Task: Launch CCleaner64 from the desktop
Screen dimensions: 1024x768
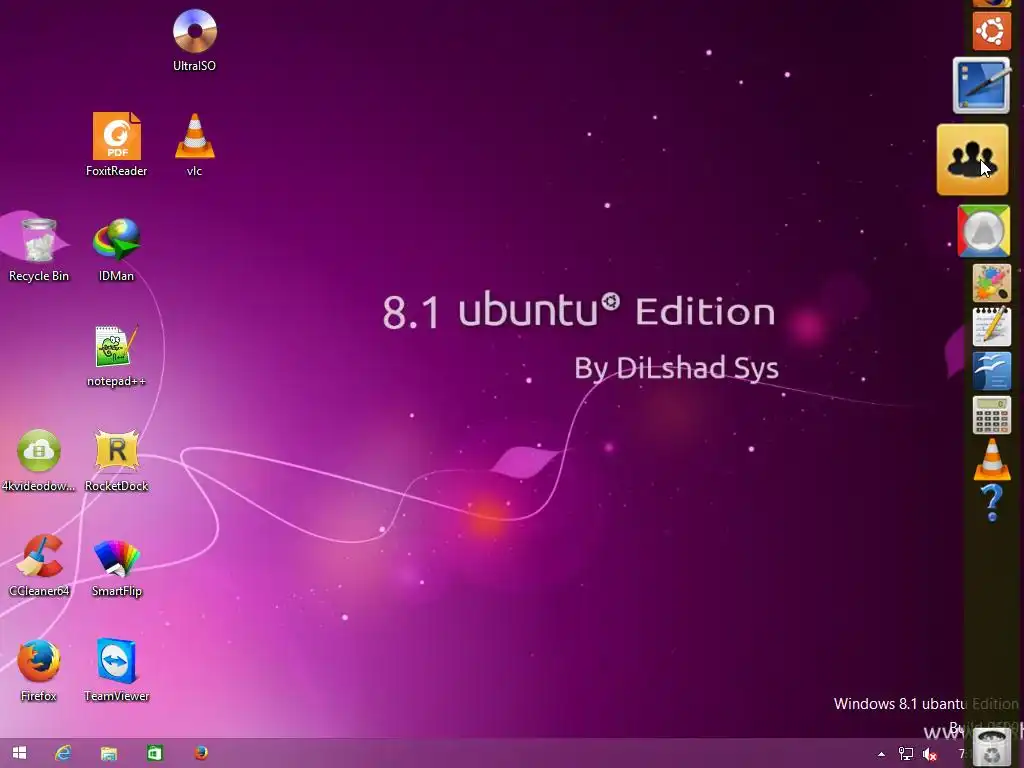Action: (x=39, y=566)
